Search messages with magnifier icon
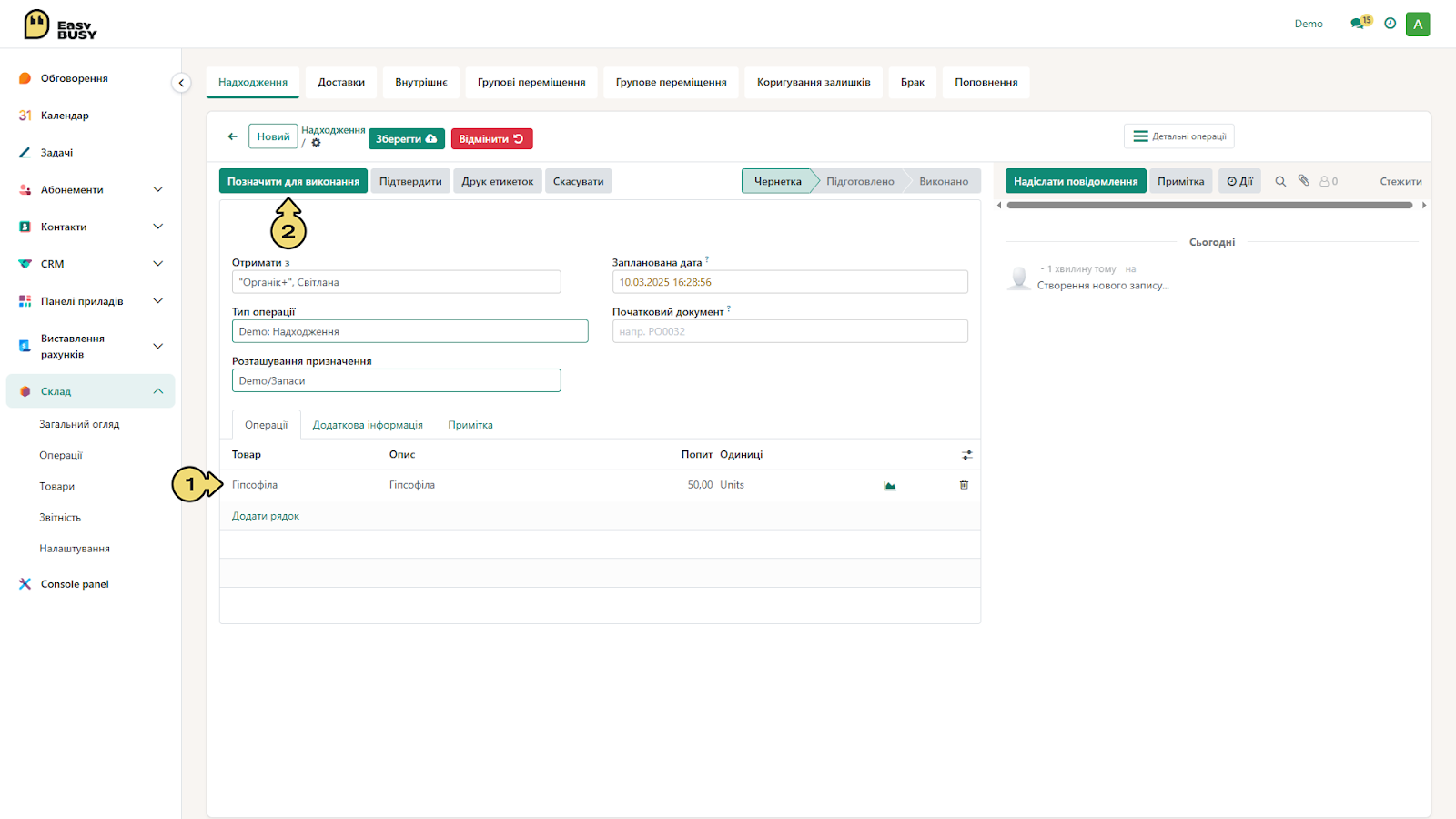 (x=1280, y=181)
